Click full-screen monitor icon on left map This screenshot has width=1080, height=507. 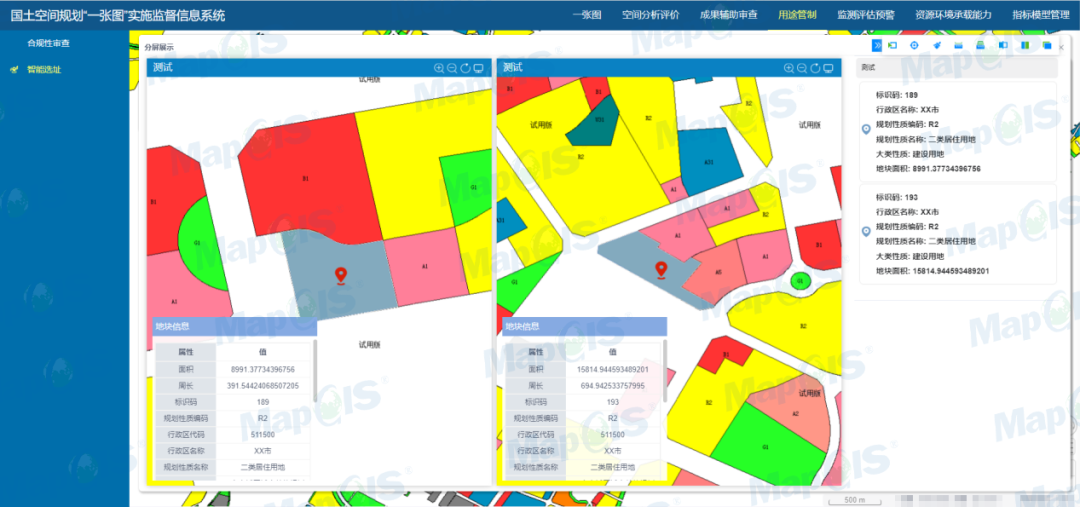tap(479, 68)
